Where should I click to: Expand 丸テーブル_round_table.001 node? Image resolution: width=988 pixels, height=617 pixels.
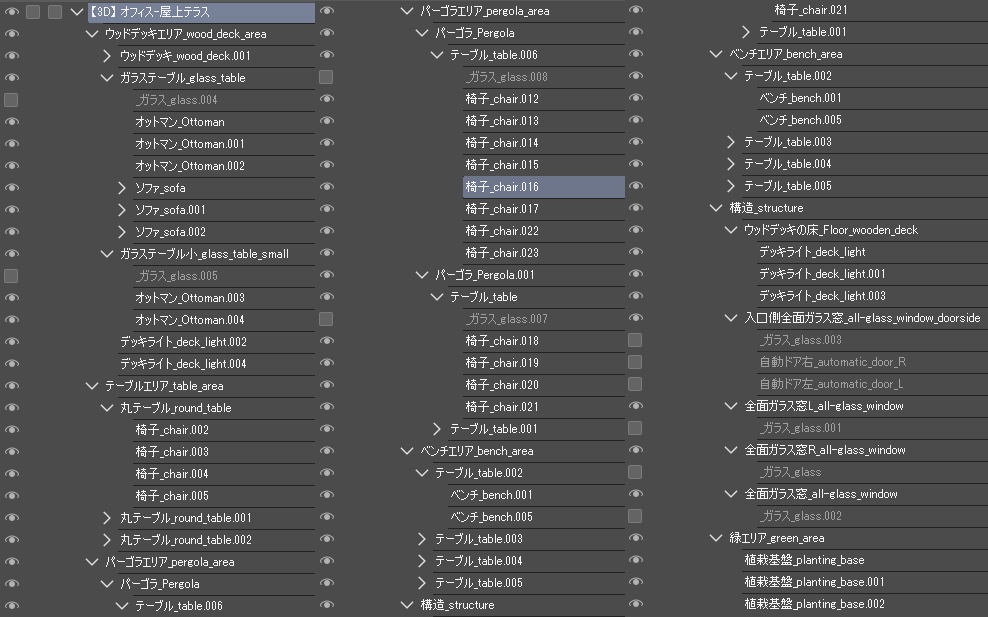coord(107,518)
